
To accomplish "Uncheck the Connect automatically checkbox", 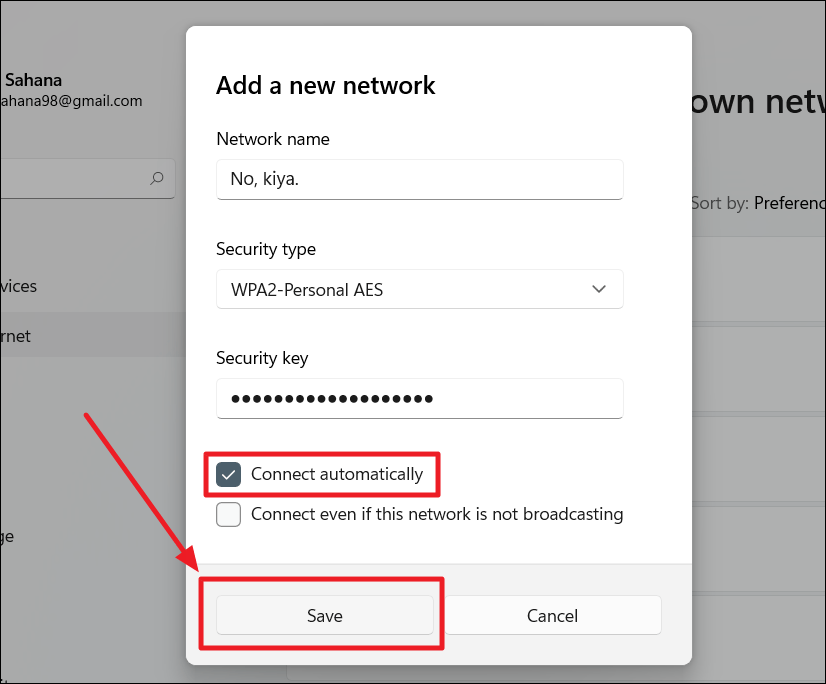I will [x=229, y=474].
